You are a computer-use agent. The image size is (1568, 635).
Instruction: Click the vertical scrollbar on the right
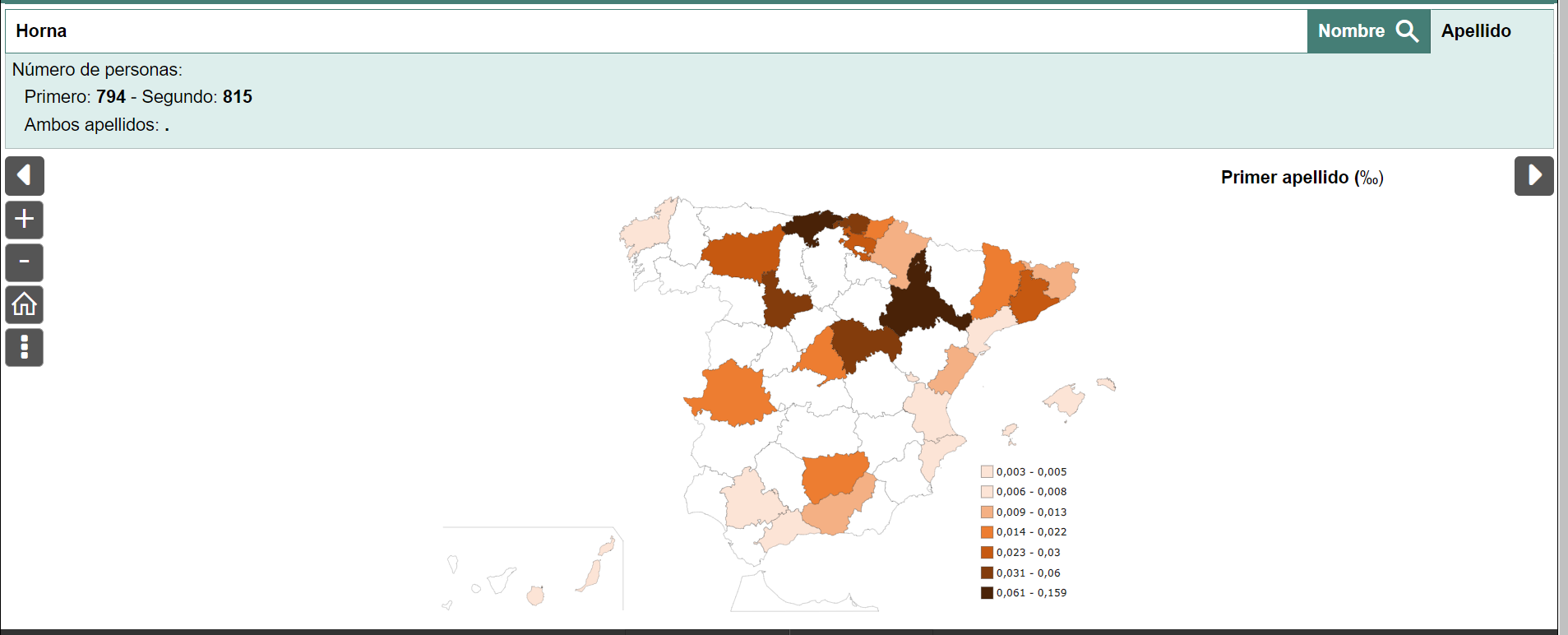click(1563, 317)
